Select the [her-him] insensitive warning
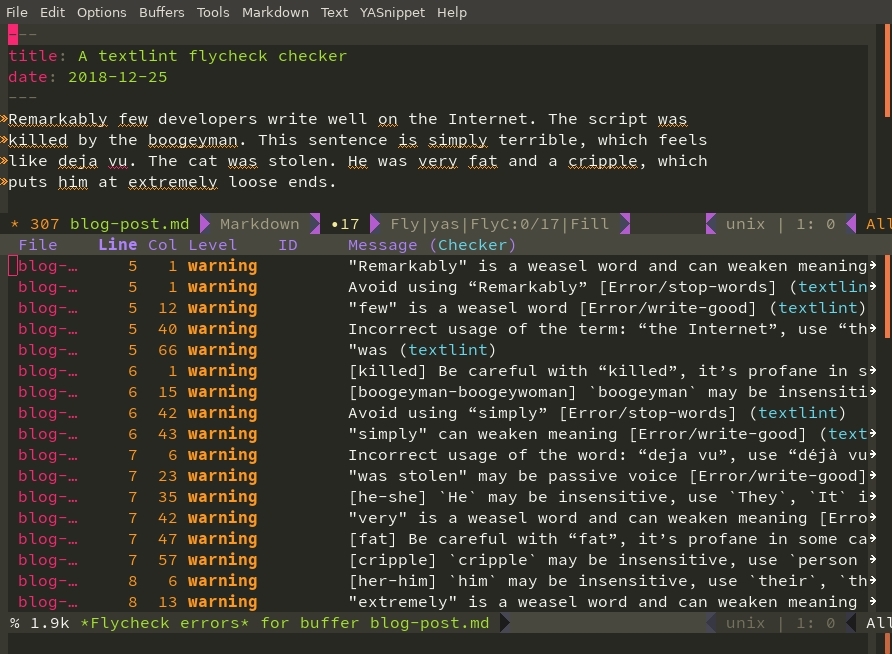 (442, 582)
